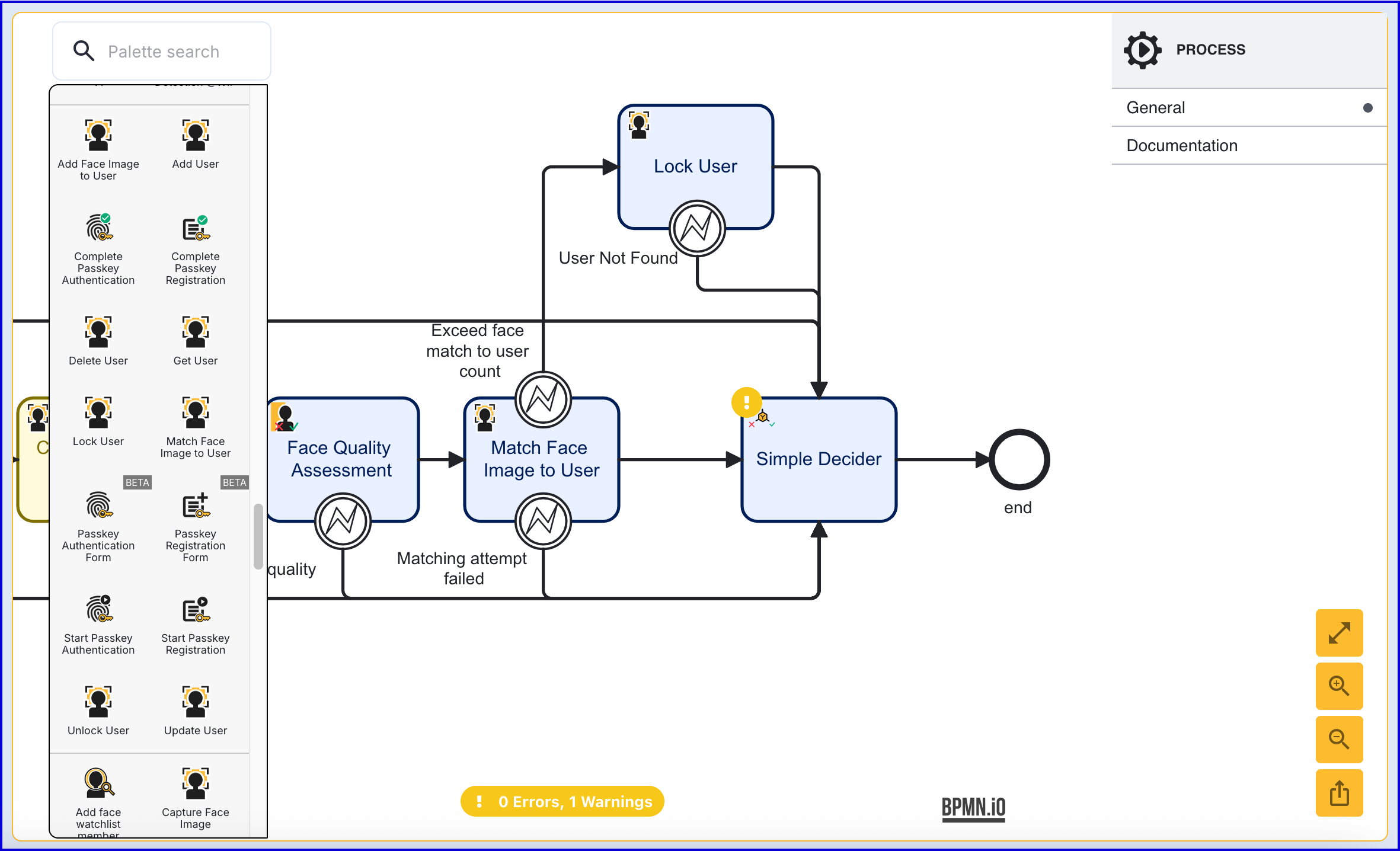Pick the Start Passkey Authentication icon

pyautogui.click(x=98, y=610)
